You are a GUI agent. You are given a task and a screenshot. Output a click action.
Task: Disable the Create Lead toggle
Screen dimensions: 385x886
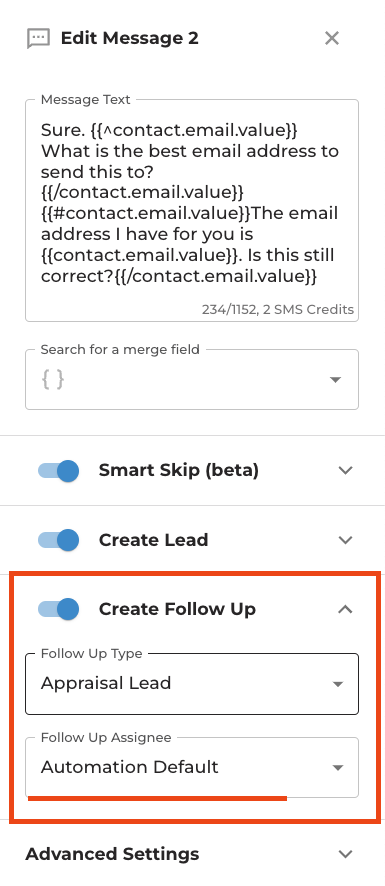pos(58,540)
